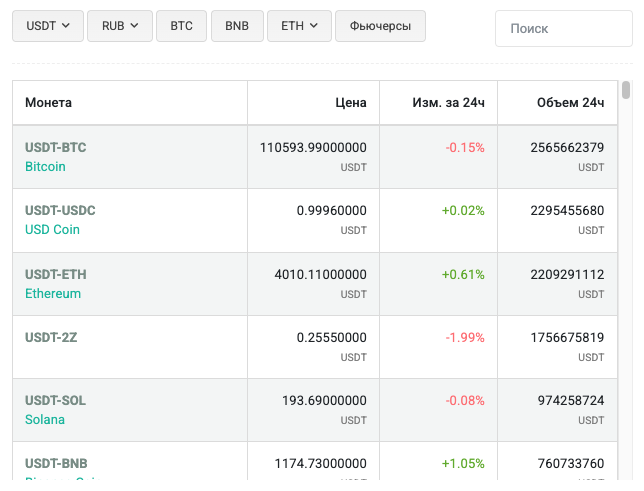This screenshot has height=491, width=644.
Task: Open the USDT market dropdown
Action: pyautogui.click(x=47, y=26)
